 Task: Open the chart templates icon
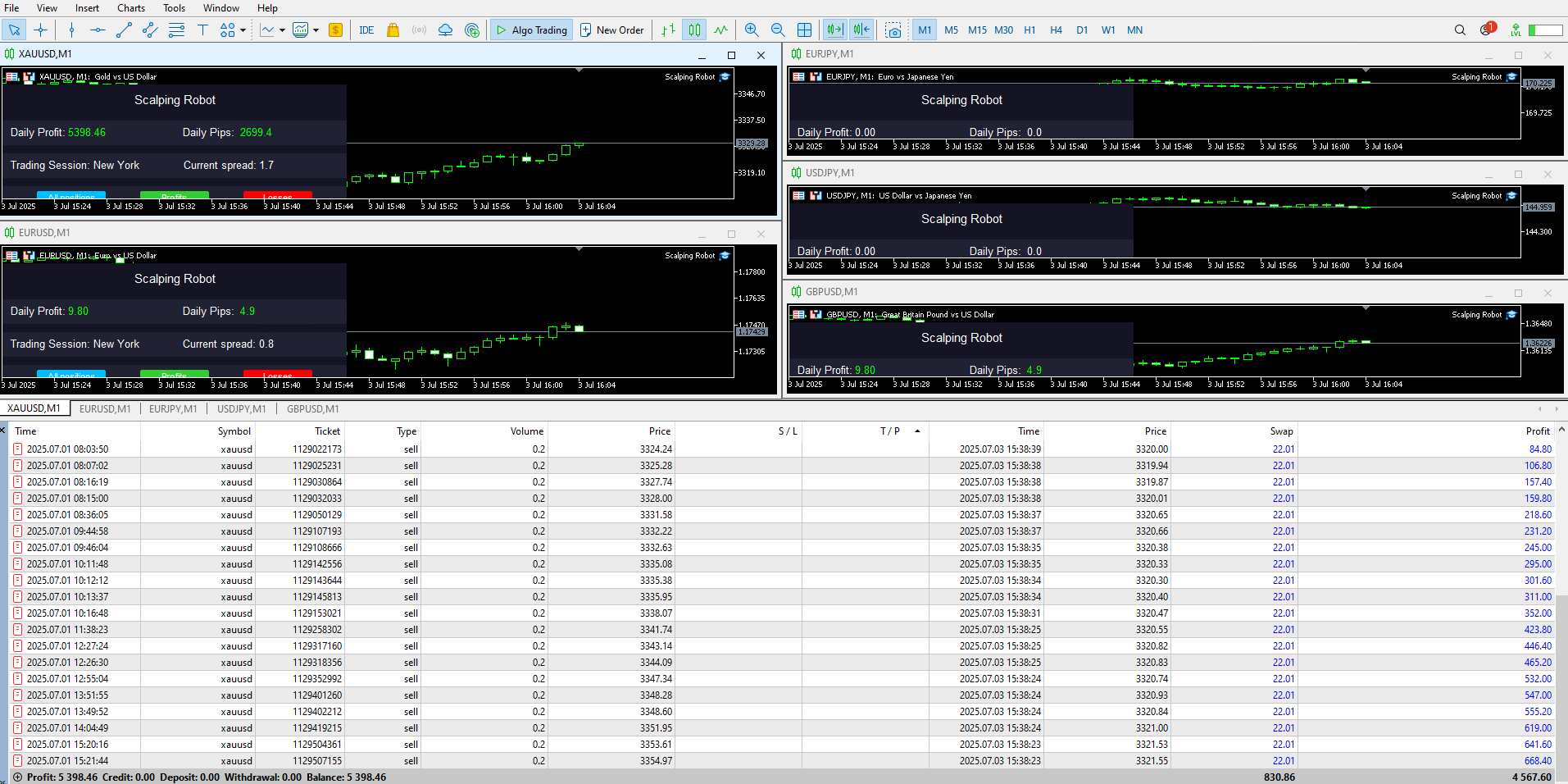point(301,30)
